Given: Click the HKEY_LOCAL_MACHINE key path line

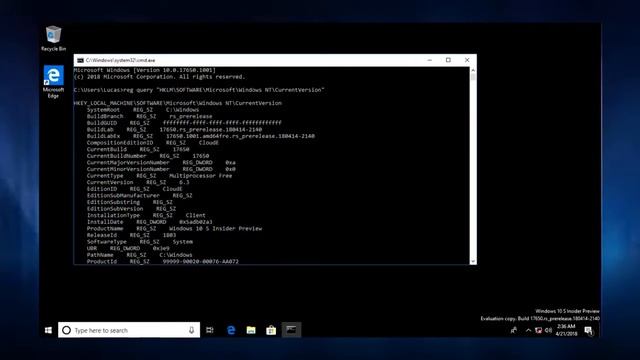Looking at the screenshot, I should [x=178, y=103].
